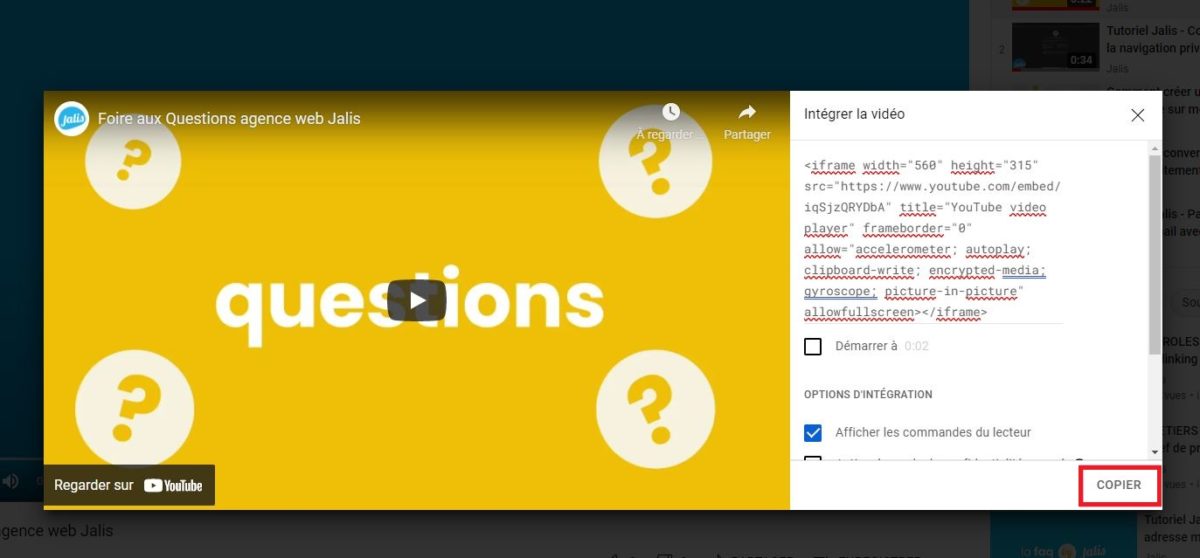
Task: Click the volume speaker icon behind dialog
Action: (11, 482)
